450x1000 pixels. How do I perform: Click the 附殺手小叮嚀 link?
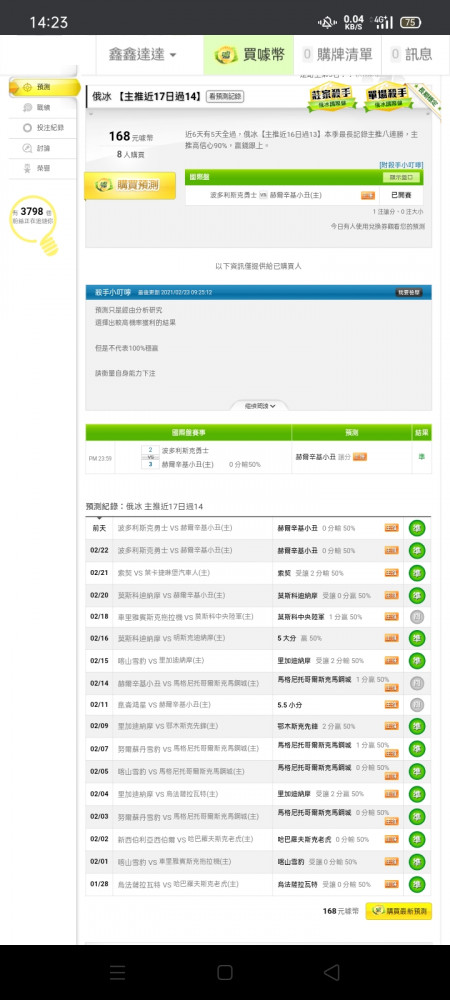pyautogui.click(x=401, y=165)
